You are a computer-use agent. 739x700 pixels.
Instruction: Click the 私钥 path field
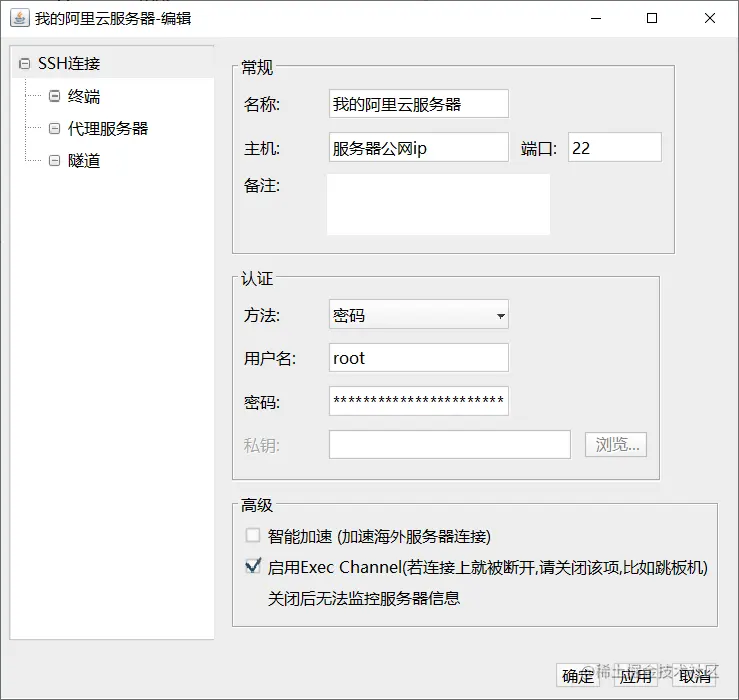tap(450, 445)
